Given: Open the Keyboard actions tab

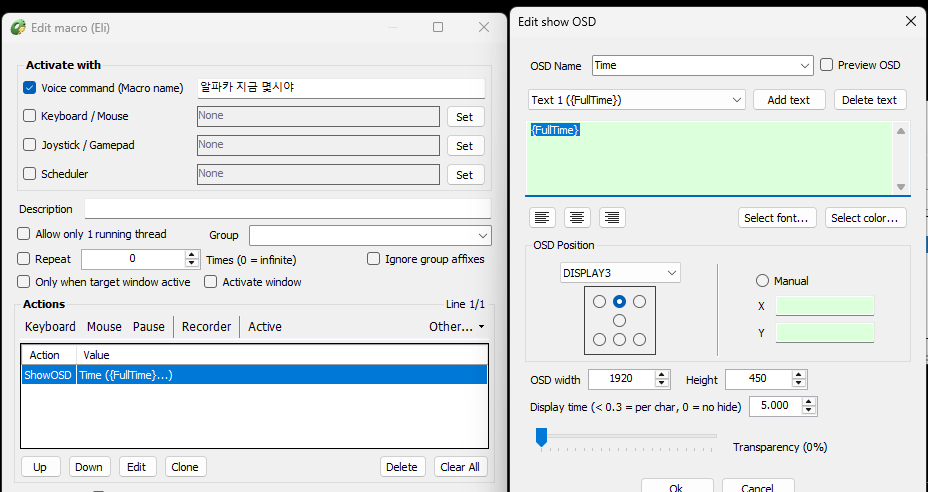Looking at the screenshot, I should [x=50, y=327].
